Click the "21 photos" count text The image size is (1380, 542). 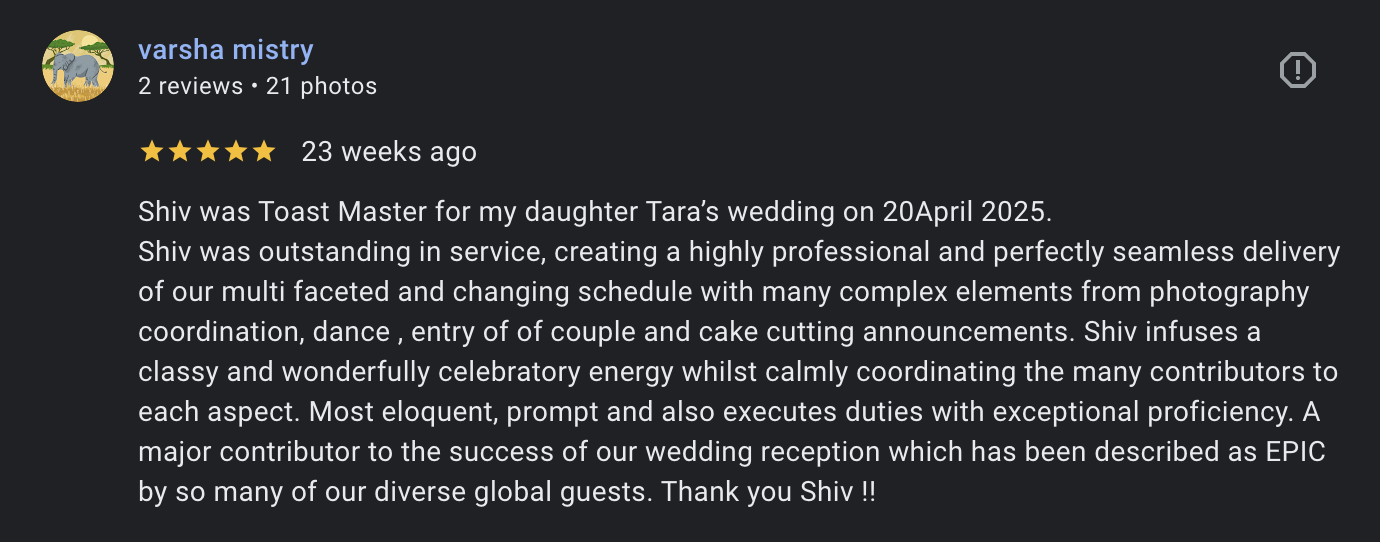click(x=322, y=87)
